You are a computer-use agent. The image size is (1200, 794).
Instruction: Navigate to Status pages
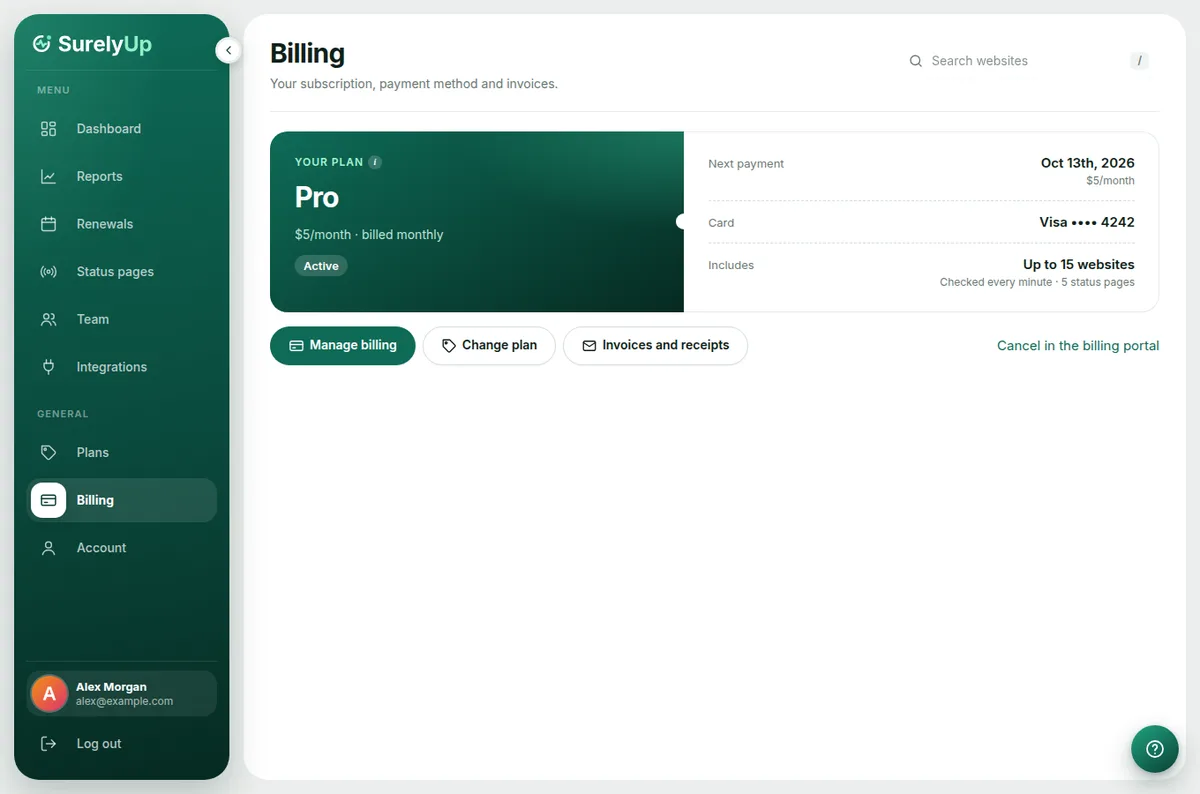click(x=122, y=272)
